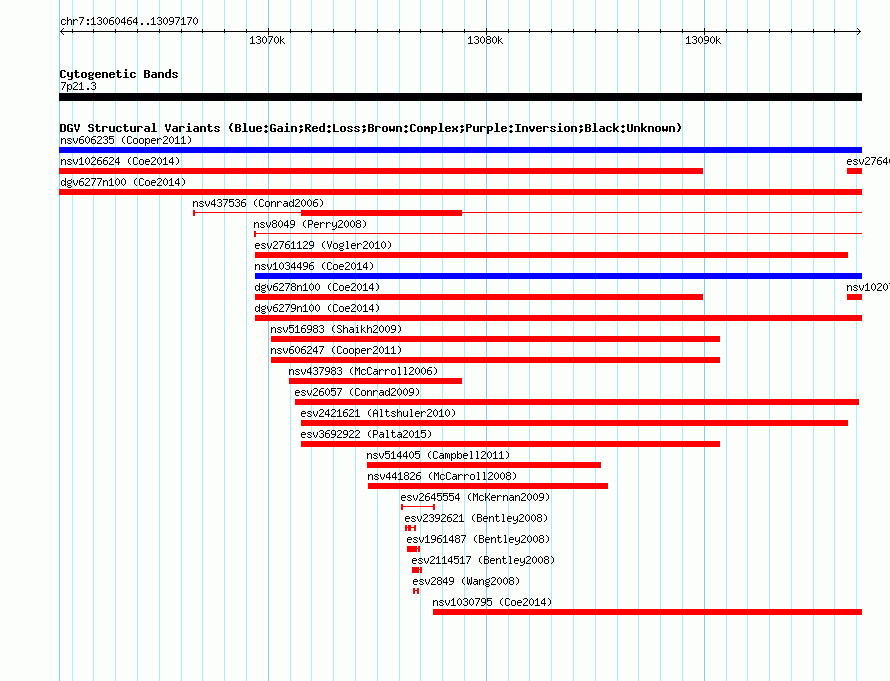Select the red bar for nsv1030795
890x681 pixels.
click(x=648, y=612)
